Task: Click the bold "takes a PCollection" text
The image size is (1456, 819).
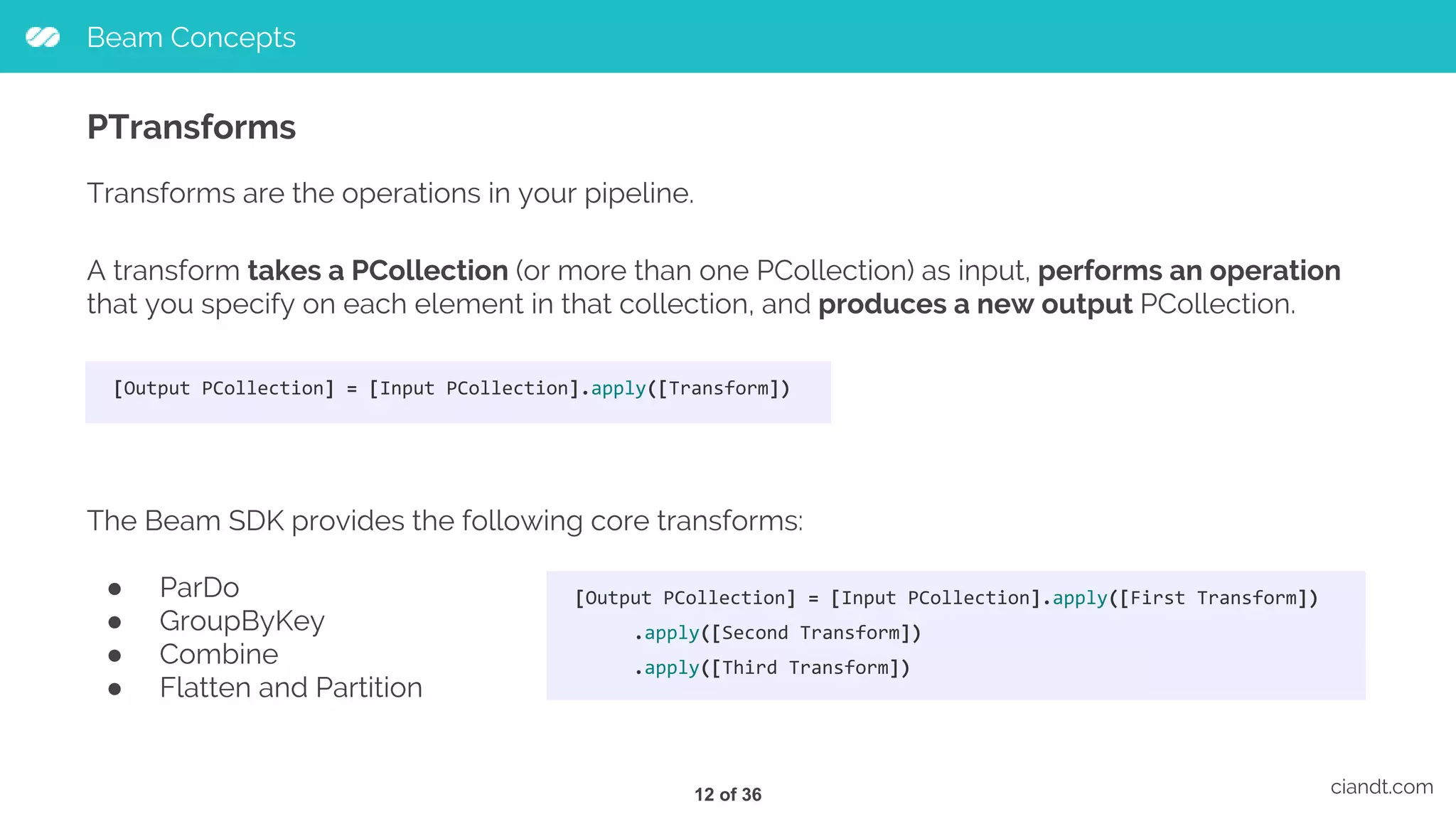Action: click(378, 271)
